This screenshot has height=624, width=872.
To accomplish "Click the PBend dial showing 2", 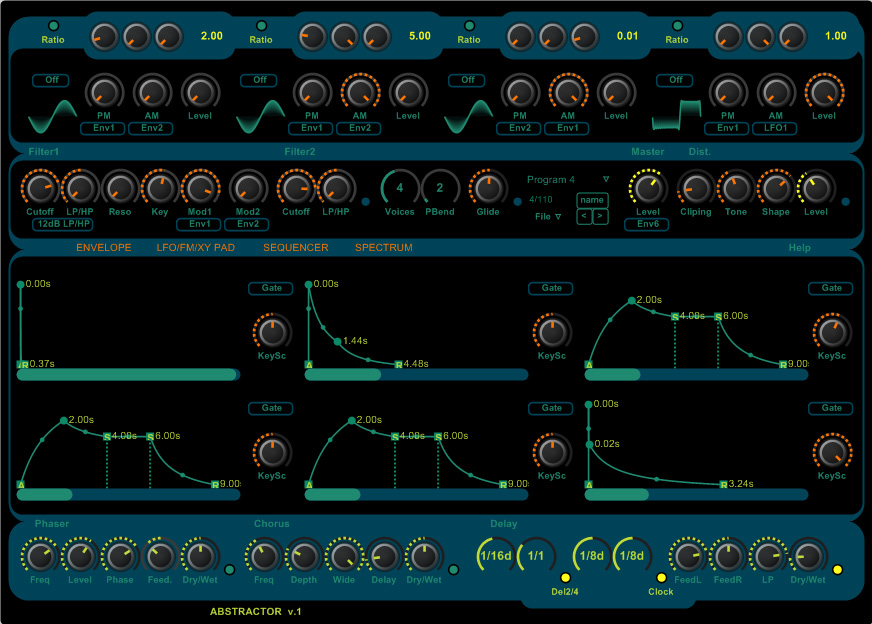I will [440, 188].
